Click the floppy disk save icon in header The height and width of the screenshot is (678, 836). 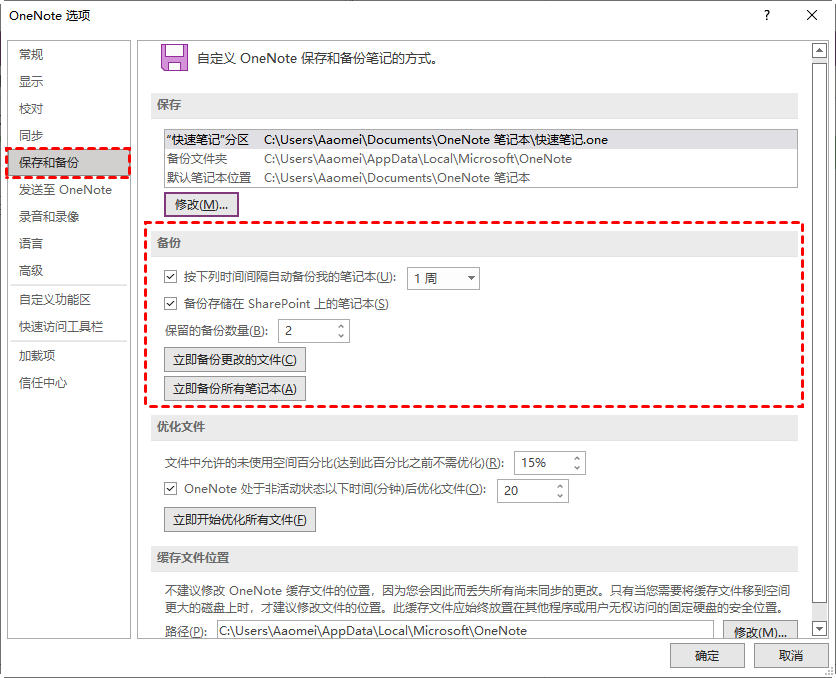(x=175, y=58)
